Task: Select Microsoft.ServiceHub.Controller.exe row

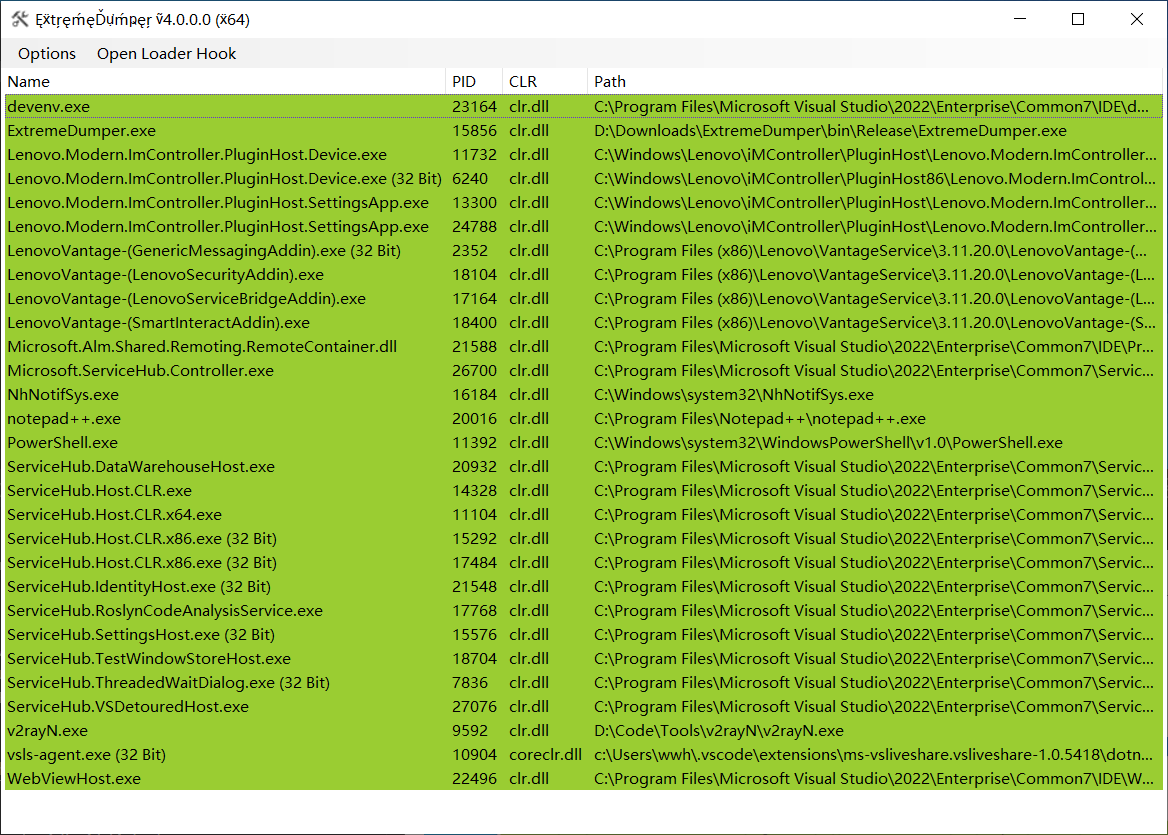Action: pos(583,370)
